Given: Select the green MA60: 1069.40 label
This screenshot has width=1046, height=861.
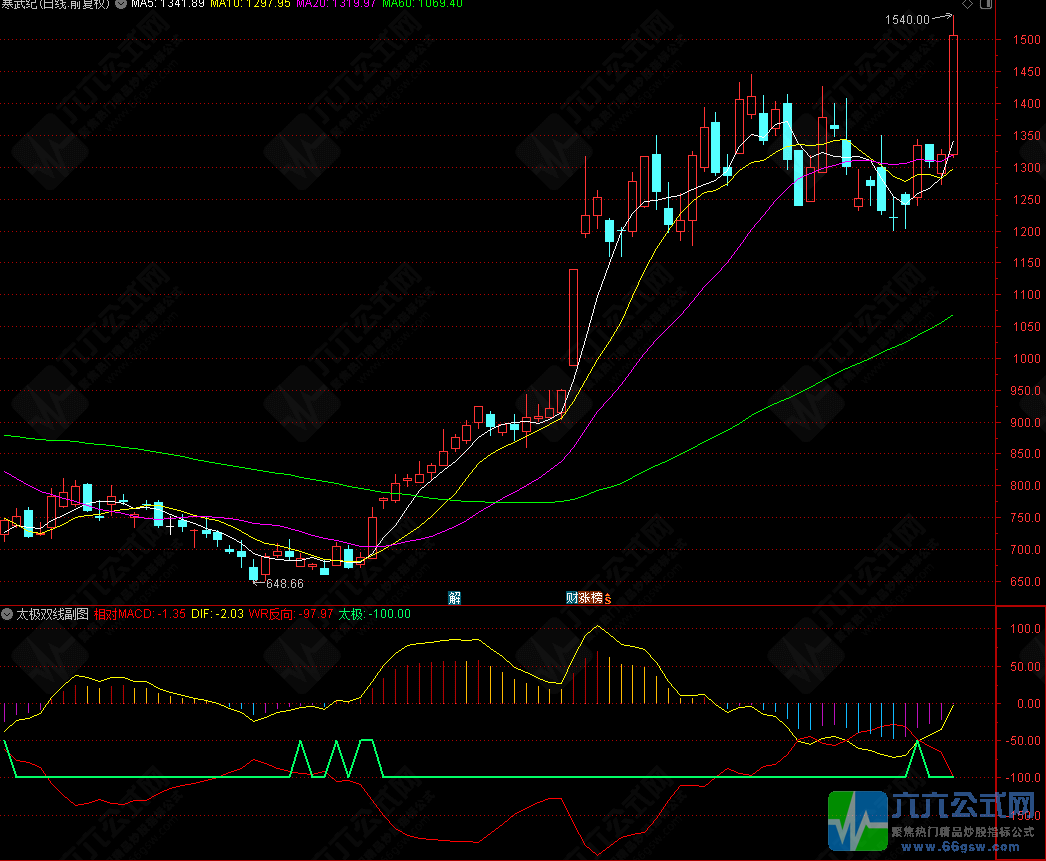Looking at the screenshot, I should tap(422, 3).
